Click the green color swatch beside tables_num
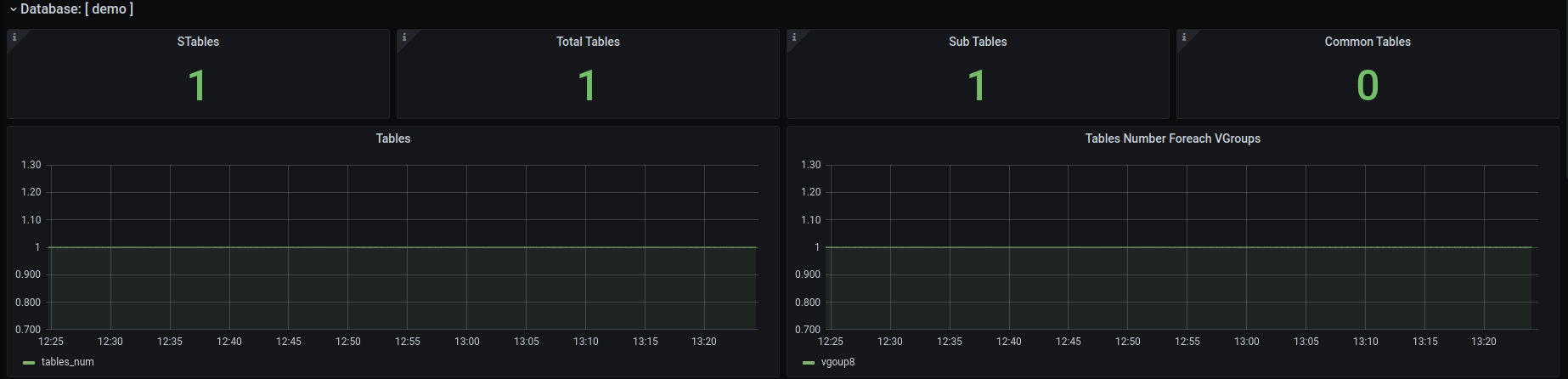Screen dimensions: 1568x379 29,363
